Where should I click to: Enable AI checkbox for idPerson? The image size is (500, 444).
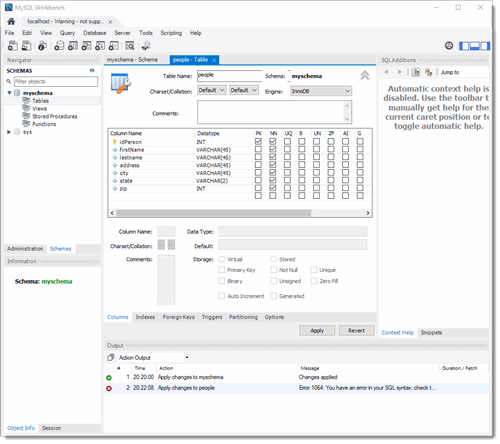345,142
